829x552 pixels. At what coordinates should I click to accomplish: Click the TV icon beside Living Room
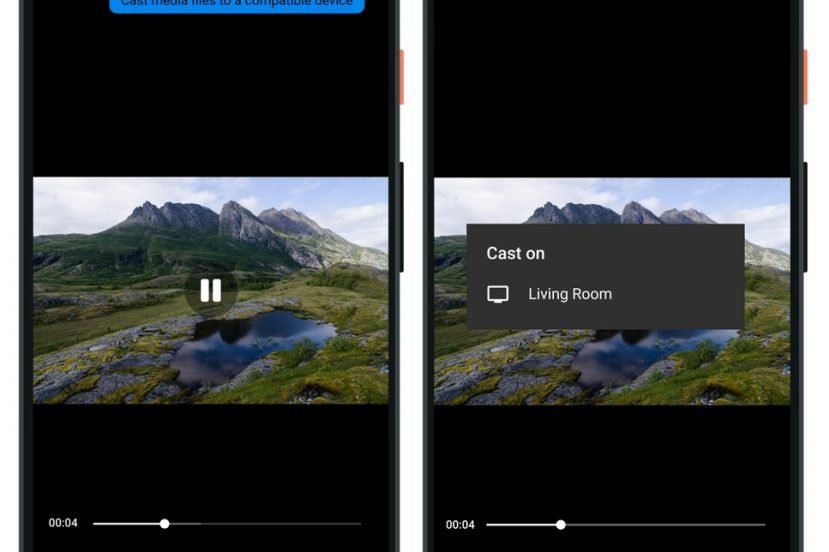coord(498,294)
